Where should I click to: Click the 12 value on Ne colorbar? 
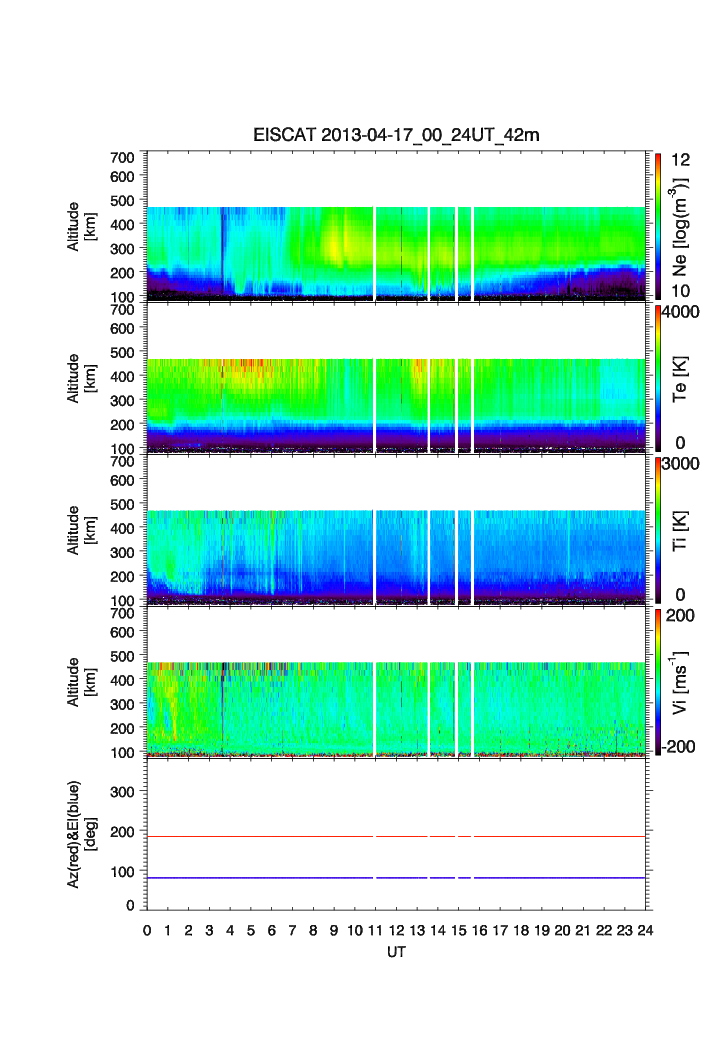tap(680, 160)
